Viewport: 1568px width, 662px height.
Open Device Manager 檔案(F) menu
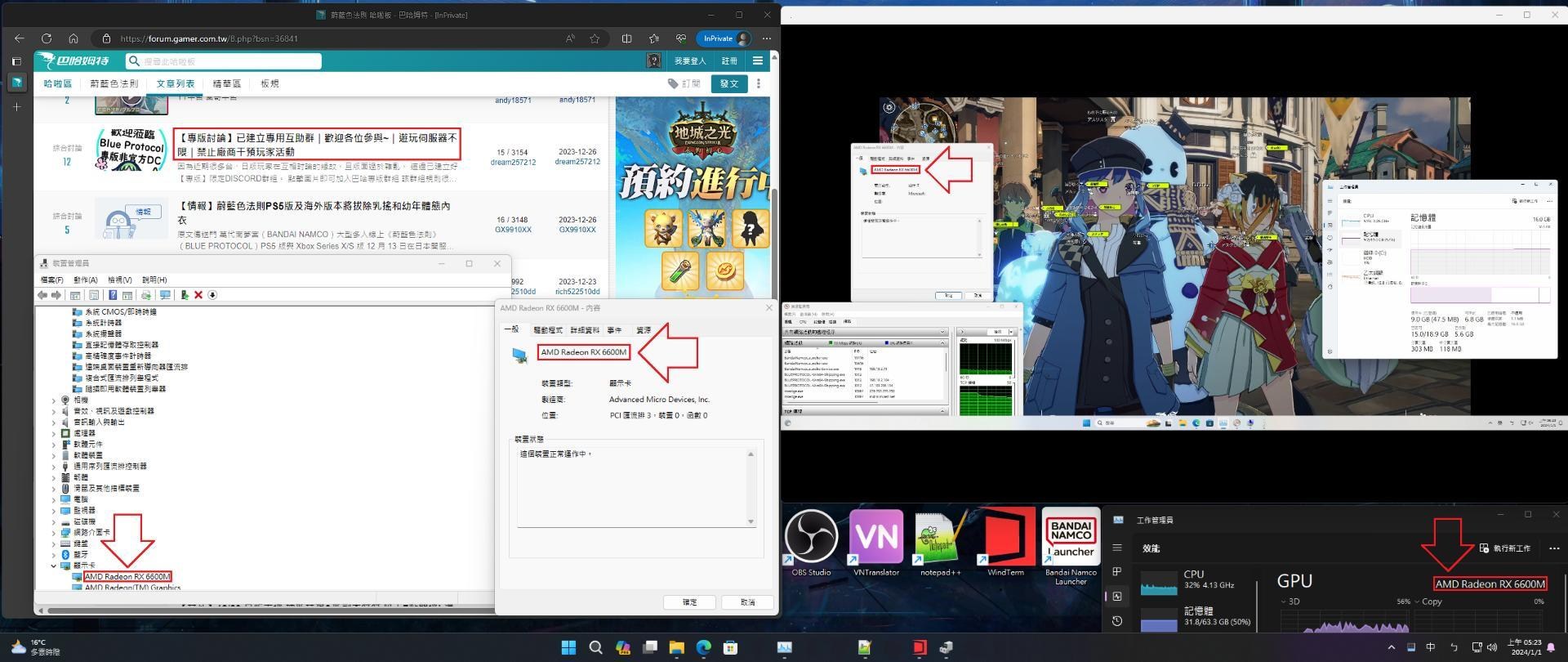(x=51, y=280)
